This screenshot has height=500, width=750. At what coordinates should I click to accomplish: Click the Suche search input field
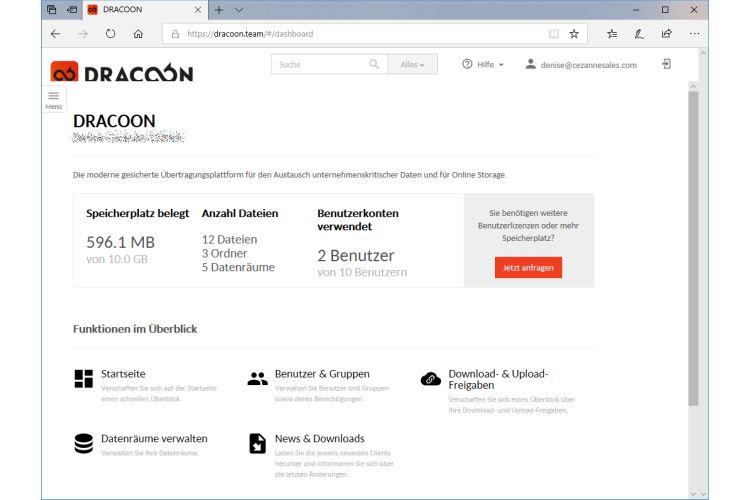click(x=320, y=64)
